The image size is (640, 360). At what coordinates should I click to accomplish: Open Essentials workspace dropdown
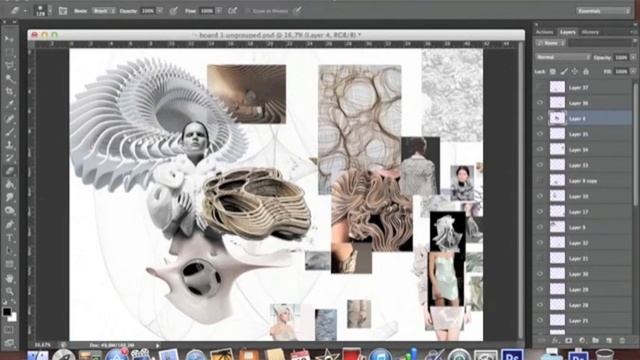[x=603, y=11]
